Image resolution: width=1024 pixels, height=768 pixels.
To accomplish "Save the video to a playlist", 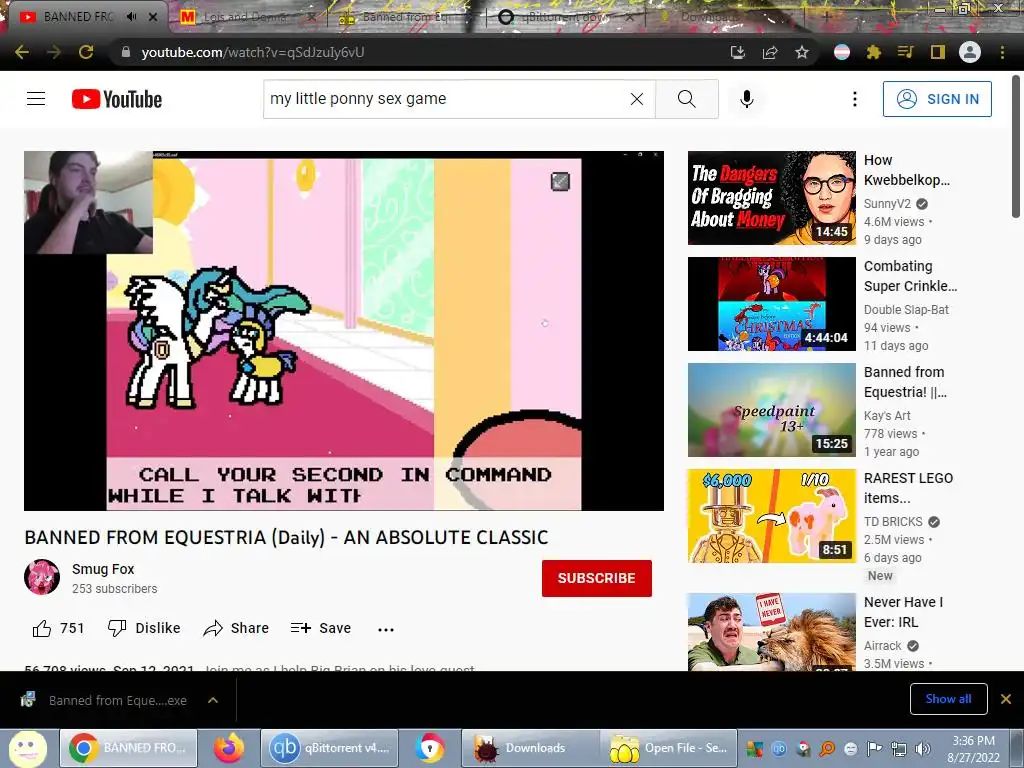I will [321, 628].
